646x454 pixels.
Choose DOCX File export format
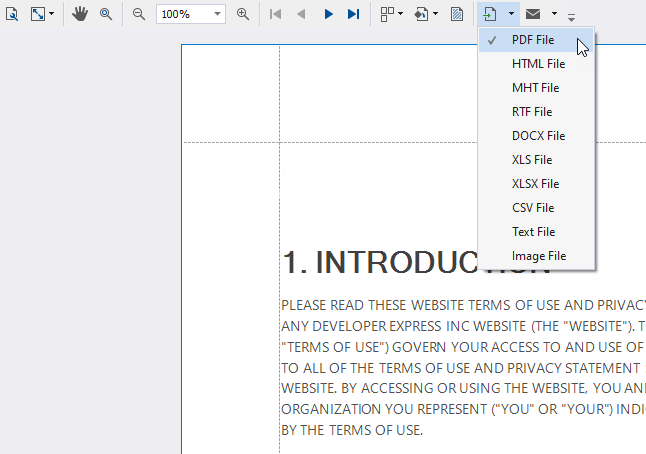[536, 136]
